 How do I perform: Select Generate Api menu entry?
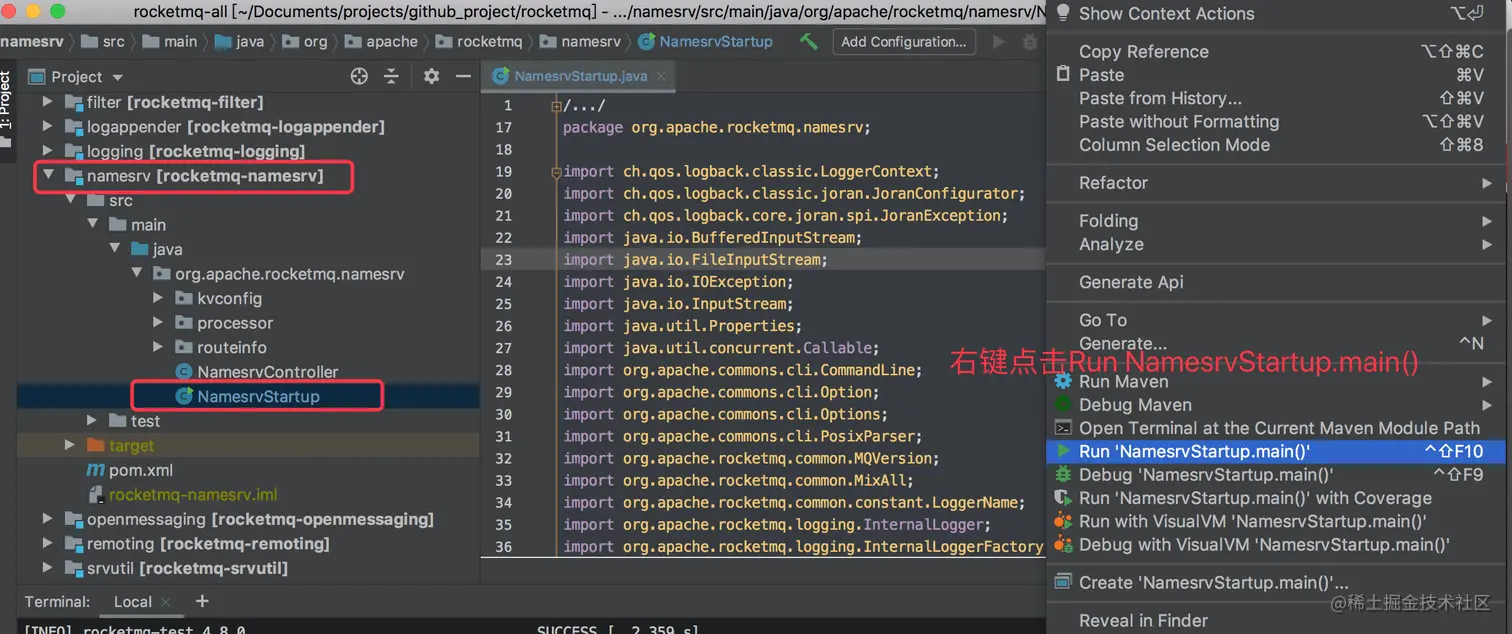coord(1277,282)
